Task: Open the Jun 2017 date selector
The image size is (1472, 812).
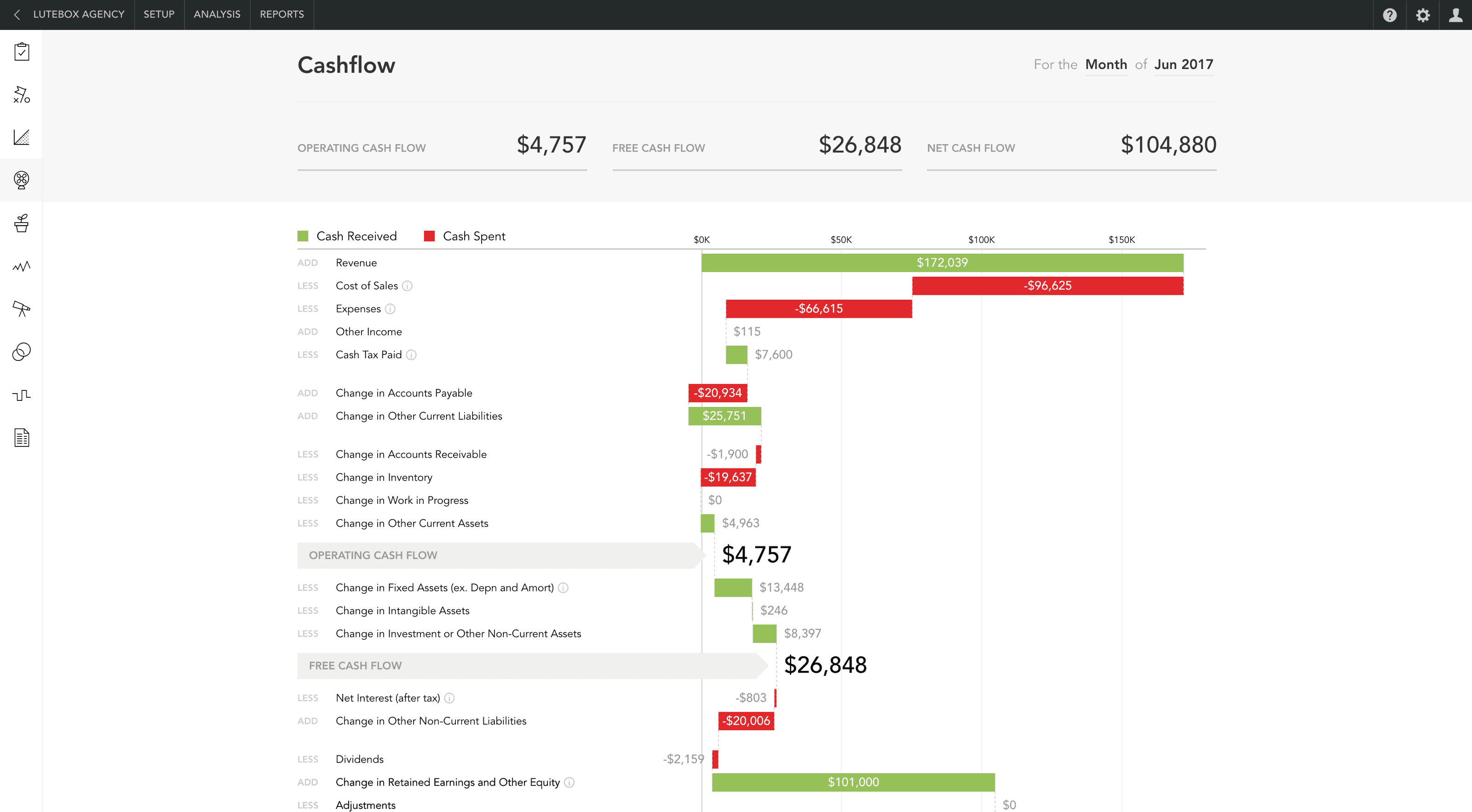Action: tap(1183, 64)
